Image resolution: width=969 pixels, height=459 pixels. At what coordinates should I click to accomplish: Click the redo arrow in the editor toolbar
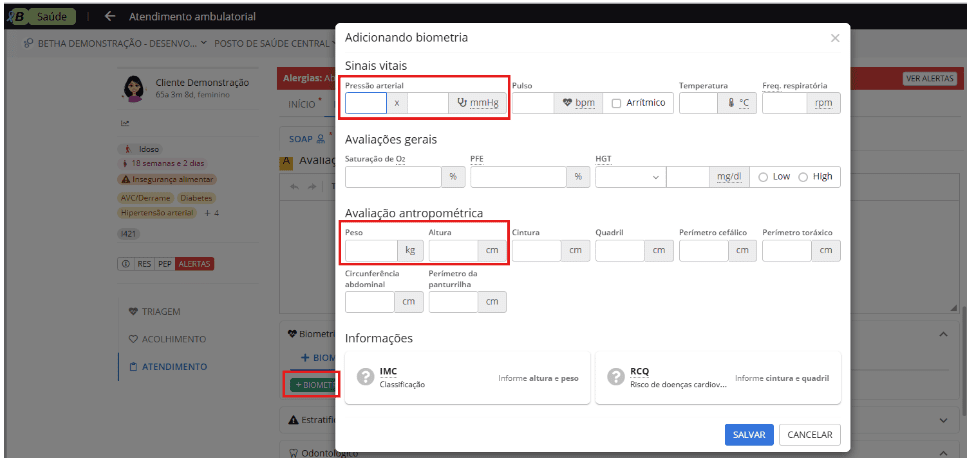coord(310,186)
